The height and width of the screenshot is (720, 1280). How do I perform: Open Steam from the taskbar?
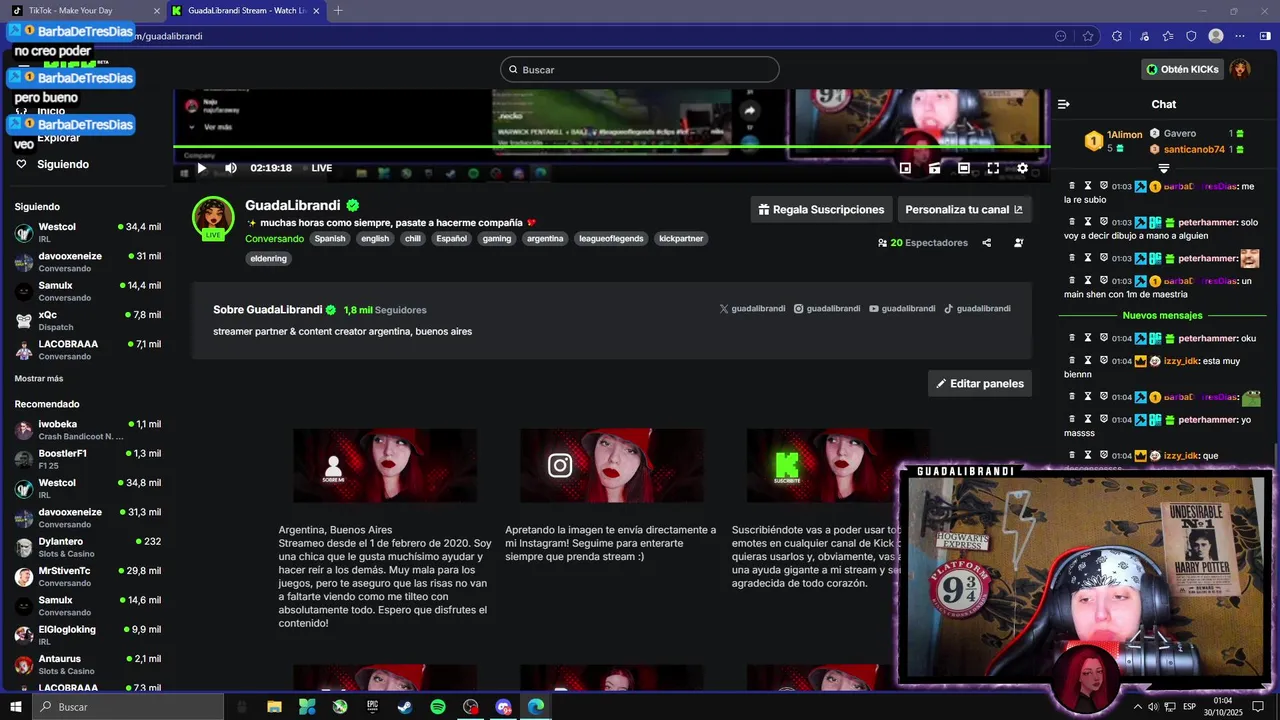coord(405,707)
